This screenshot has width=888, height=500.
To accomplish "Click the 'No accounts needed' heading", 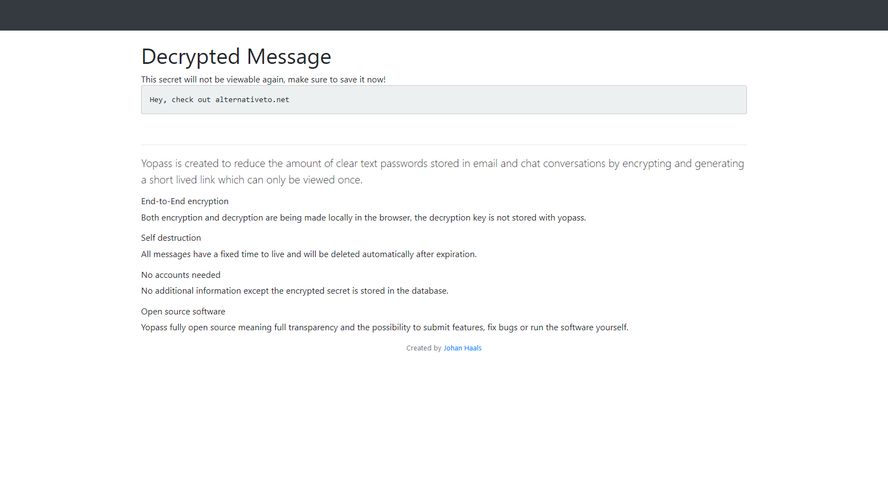I will (180, 275).
